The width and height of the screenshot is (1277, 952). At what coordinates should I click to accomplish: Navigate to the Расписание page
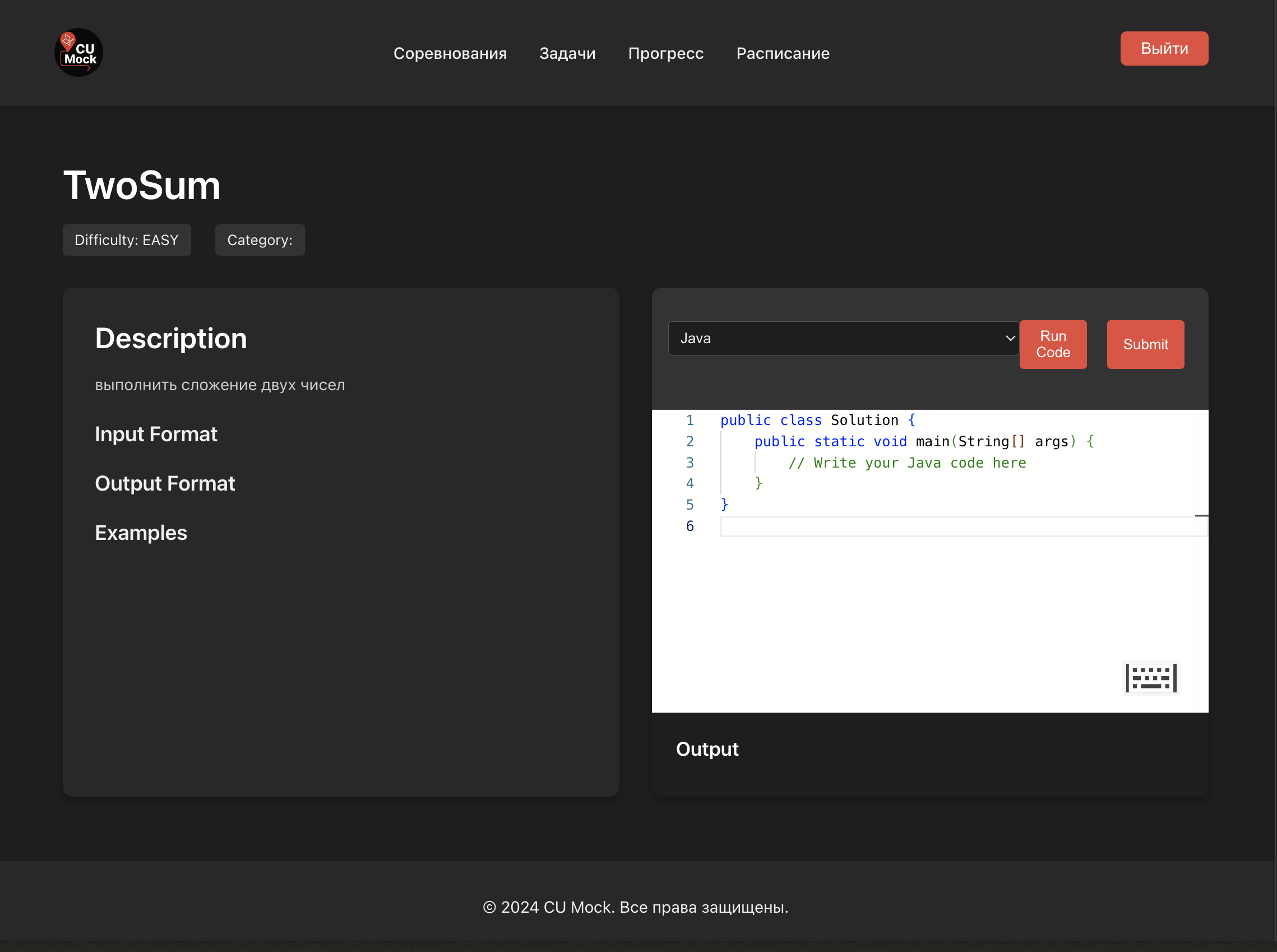point(783,53)
